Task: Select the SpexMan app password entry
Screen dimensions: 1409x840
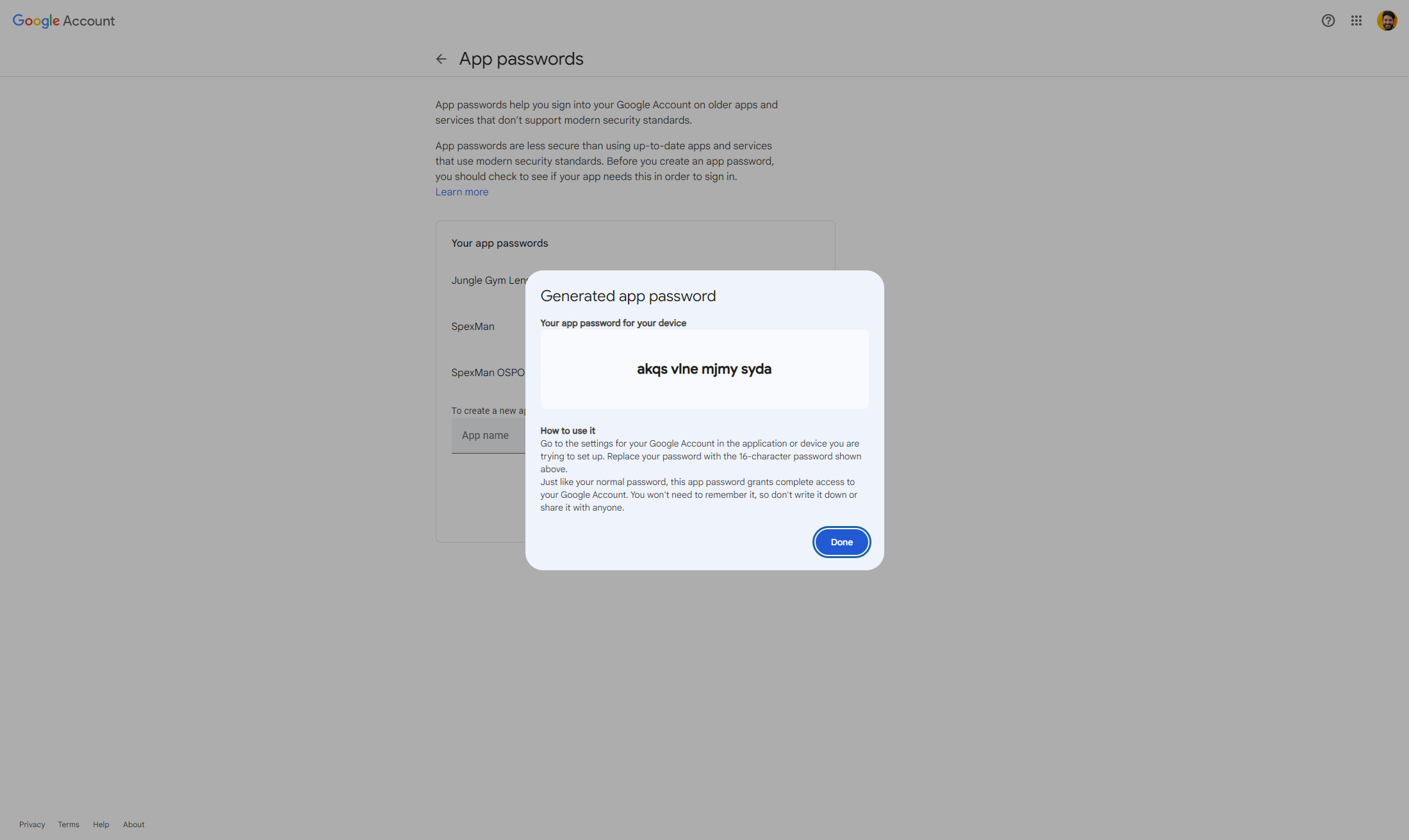Action: click(473, 326)
